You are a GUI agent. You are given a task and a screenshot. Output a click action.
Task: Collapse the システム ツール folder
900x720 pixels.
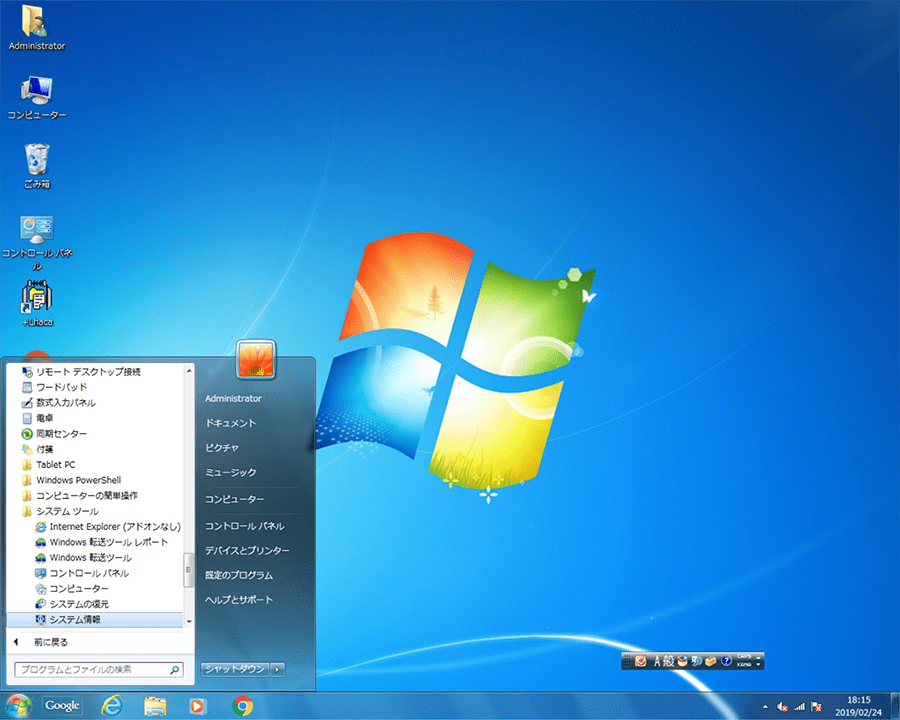tap(66, 511)
